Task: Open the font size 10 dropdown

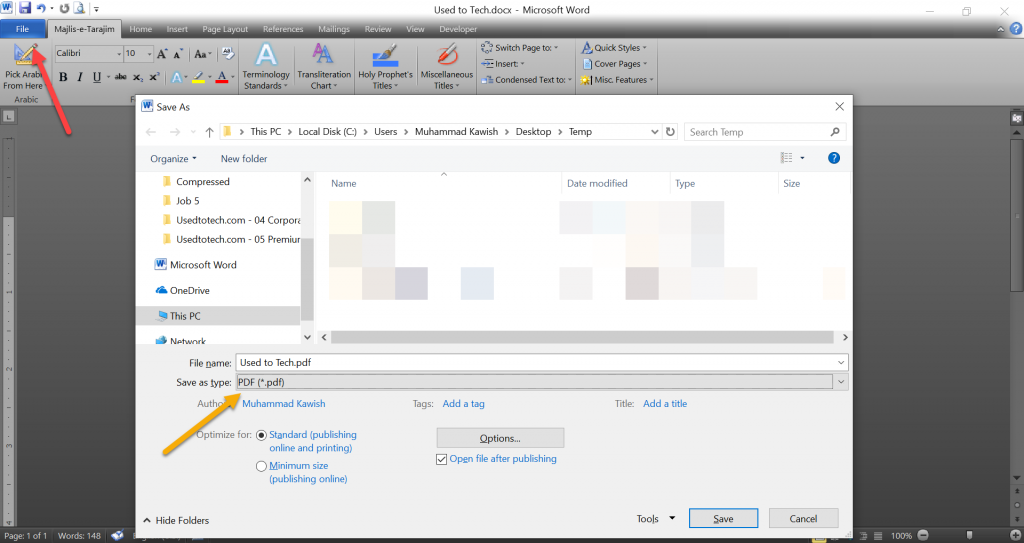Action: pos(150,54)
